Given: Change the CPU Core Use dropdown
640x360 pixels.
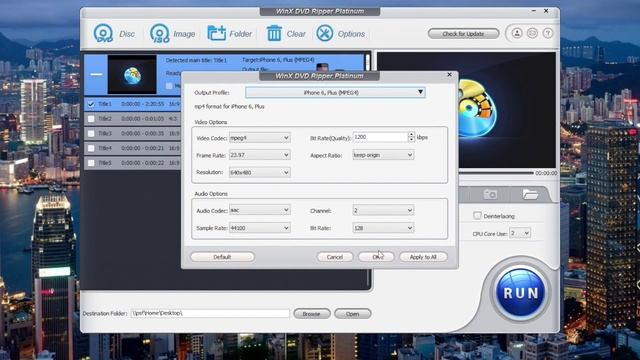Looking at the screenshot, I should tap(520, 233).
